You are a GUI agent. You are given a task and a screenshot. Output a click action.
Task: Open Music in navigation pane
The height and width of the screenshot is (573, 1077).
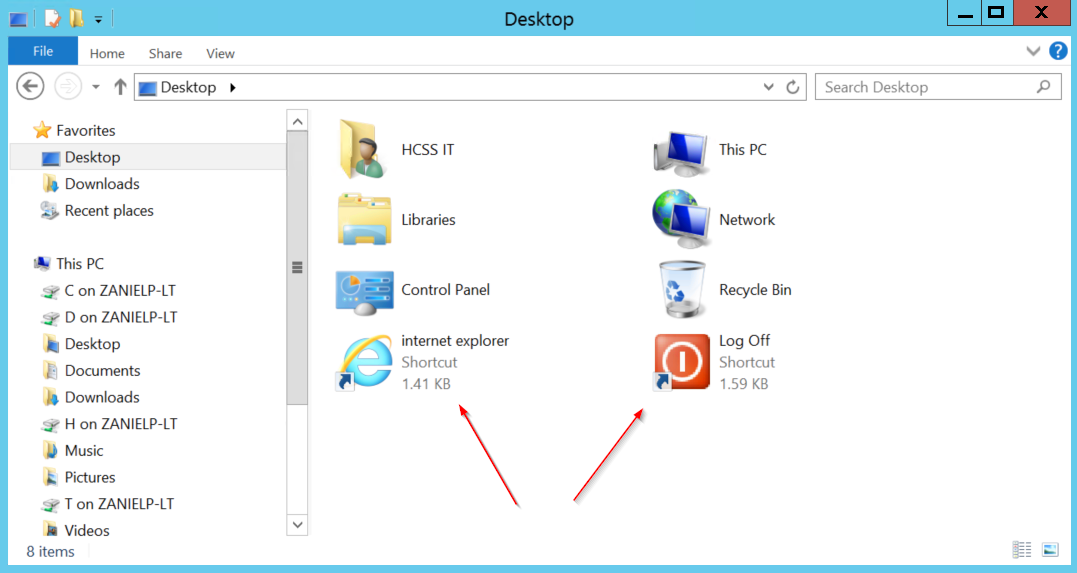(84, 451)
